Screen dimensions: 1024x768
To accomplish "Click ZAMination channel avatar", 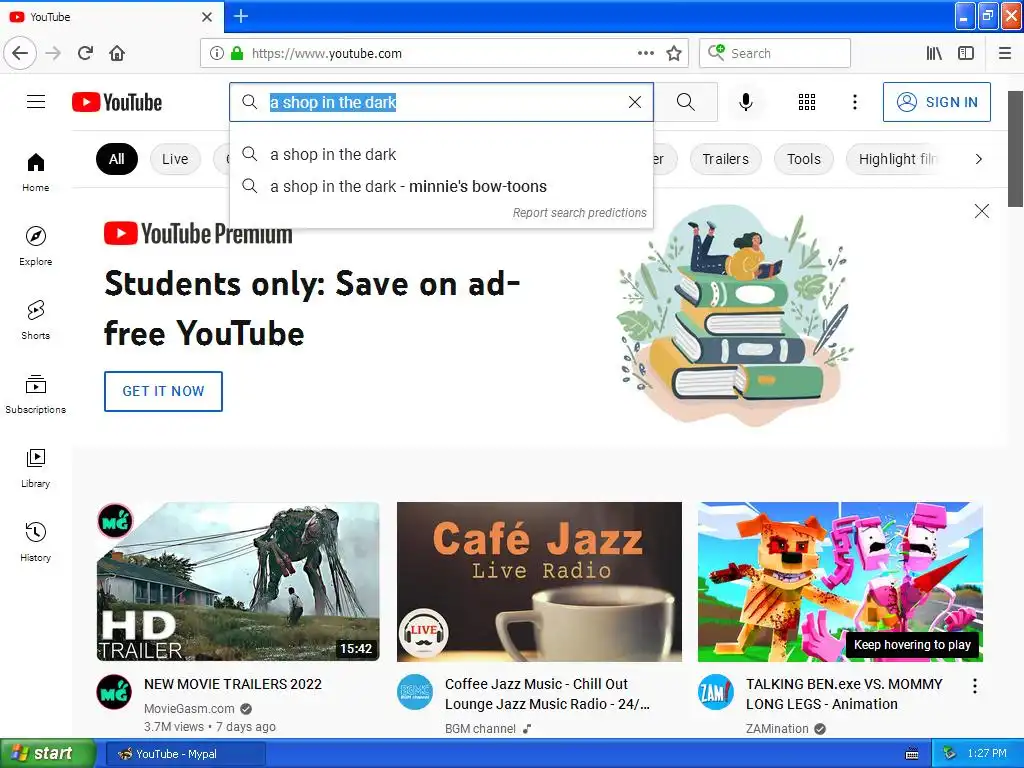I will (716, 692).
